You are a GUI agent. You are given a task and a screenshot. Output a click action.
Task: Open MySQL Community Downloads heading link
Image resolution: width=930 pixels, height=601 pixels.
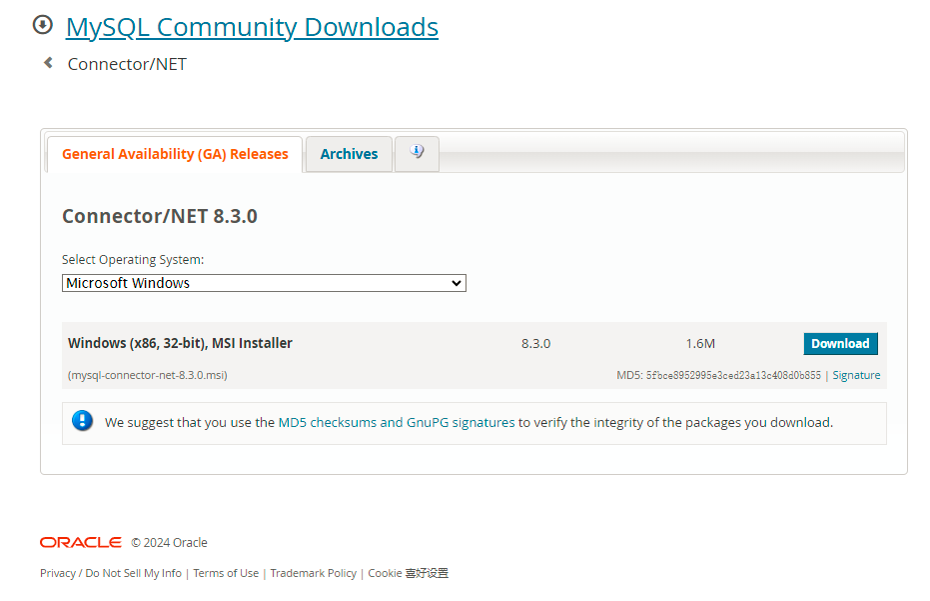coord(252,27)
